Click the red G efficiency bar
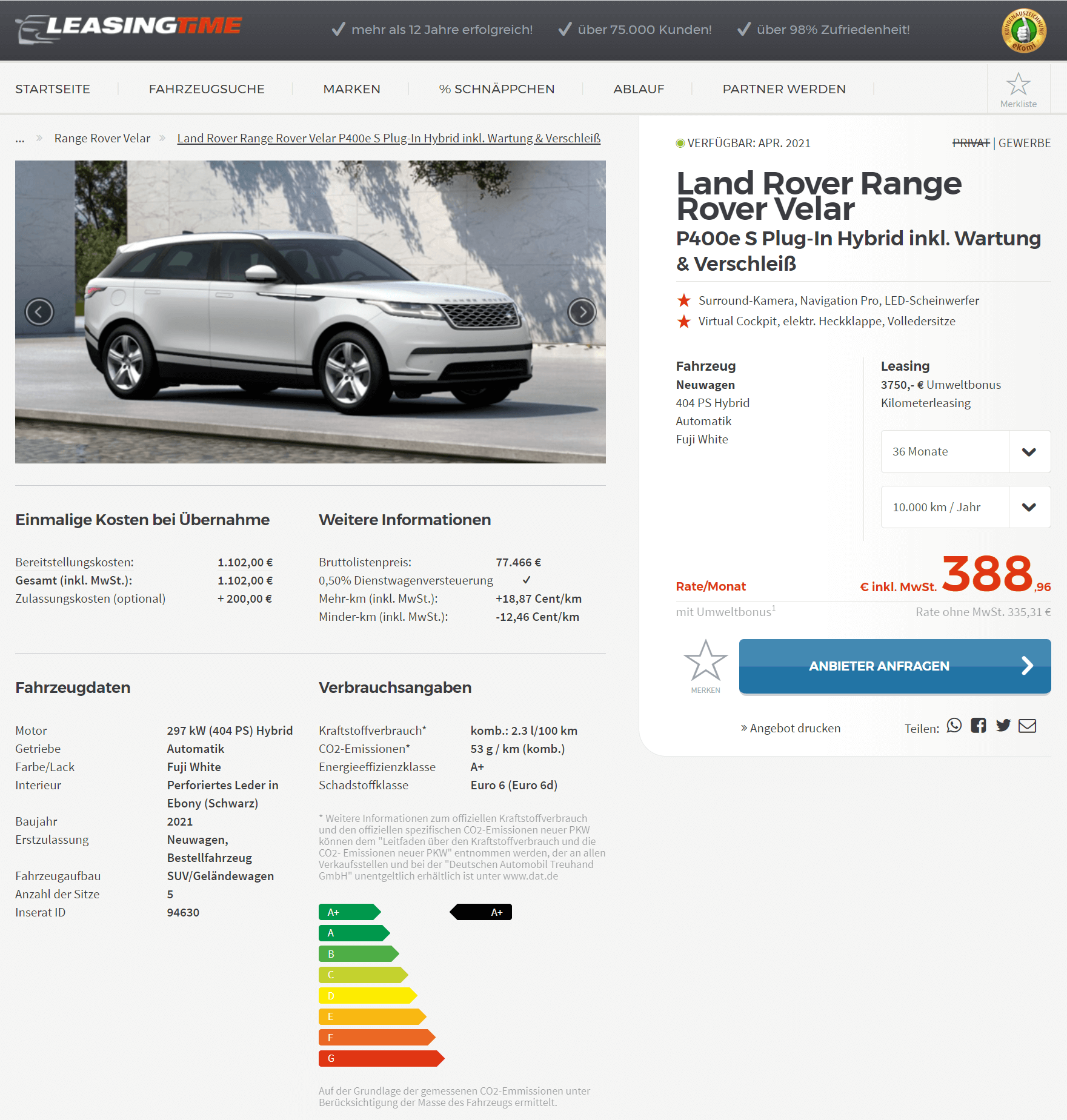The image size is (1067, 1120). click(382, 1058)
